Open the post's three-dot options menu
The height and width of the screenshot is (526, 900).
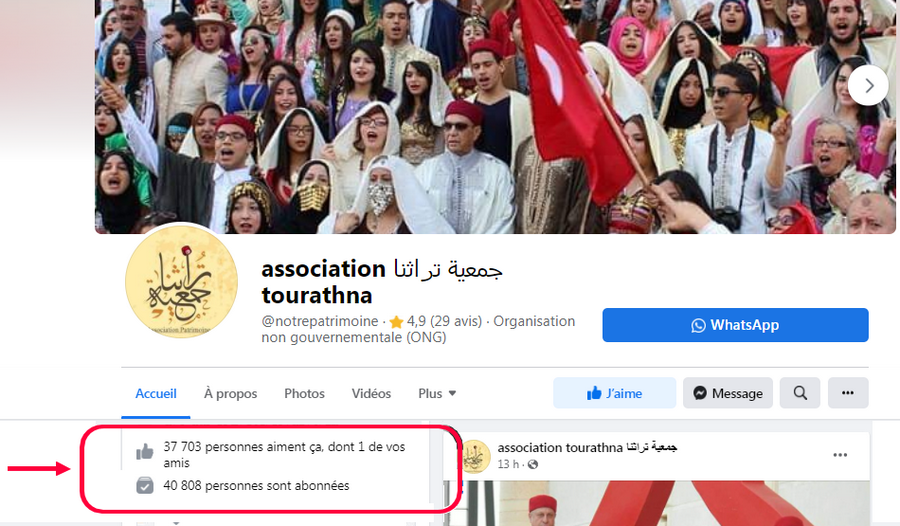pyautogui.click(x=840, y=455)
